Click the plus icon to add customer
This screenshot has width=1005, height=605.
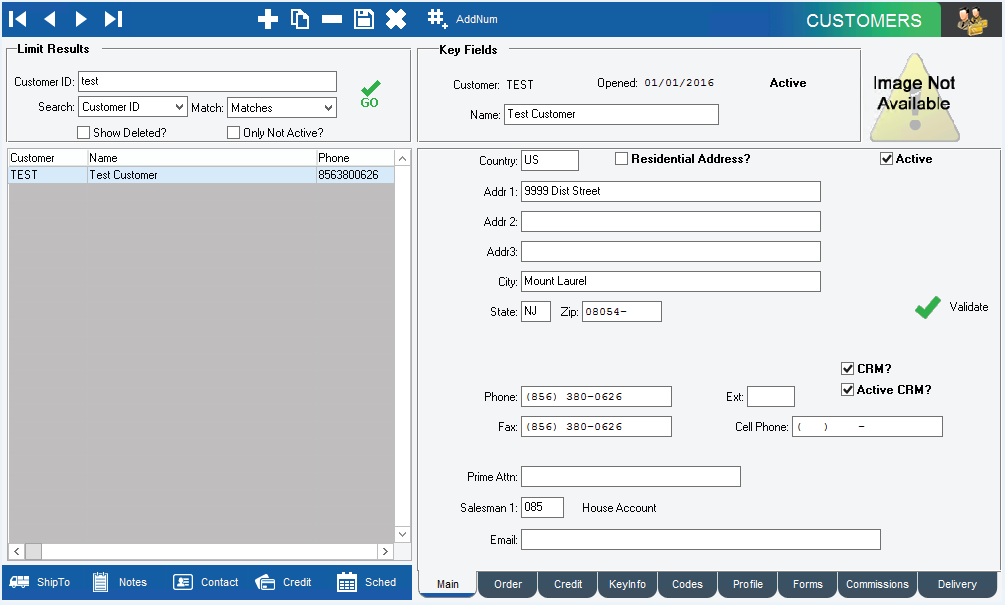point(268,19)
